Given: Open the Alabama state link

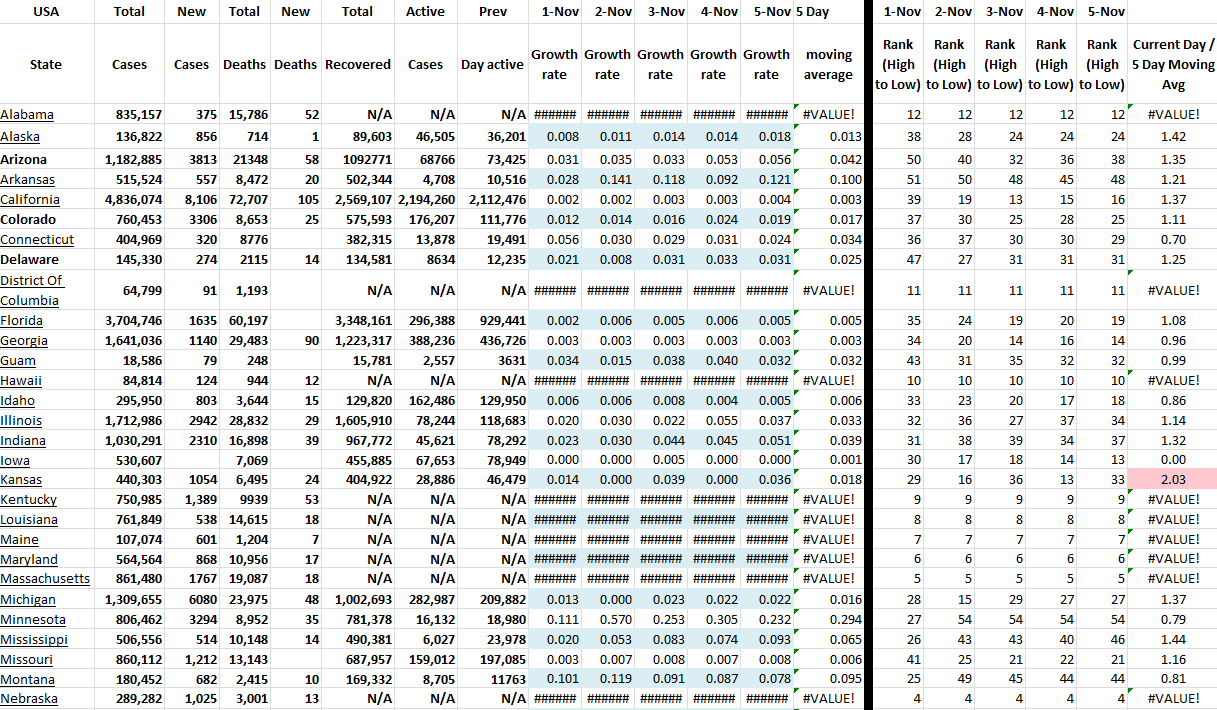Looking at the screenshot, I should 27,115.
